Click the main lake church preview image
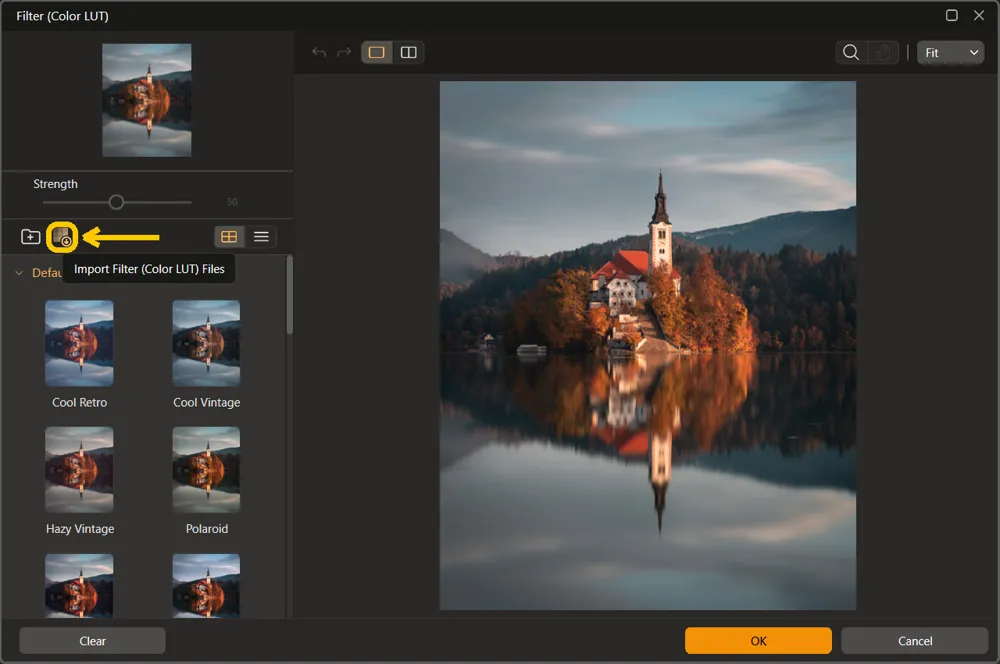 point(648,345)
